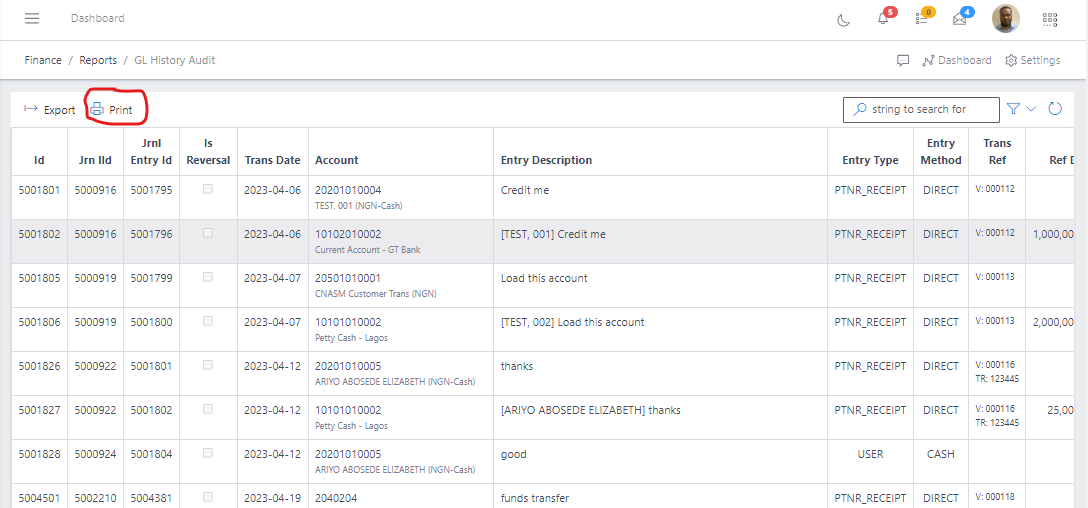Viewport: 1088px width, 508px height.
Task: Click trans ref V: 000118 cell
Action: [x=995, y=497]
